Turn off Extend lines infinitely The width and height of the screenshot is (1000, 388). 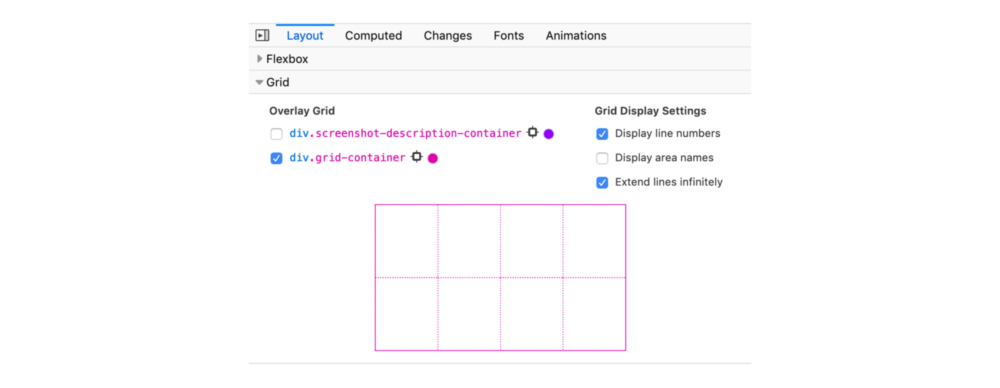(x=602, y=183)
